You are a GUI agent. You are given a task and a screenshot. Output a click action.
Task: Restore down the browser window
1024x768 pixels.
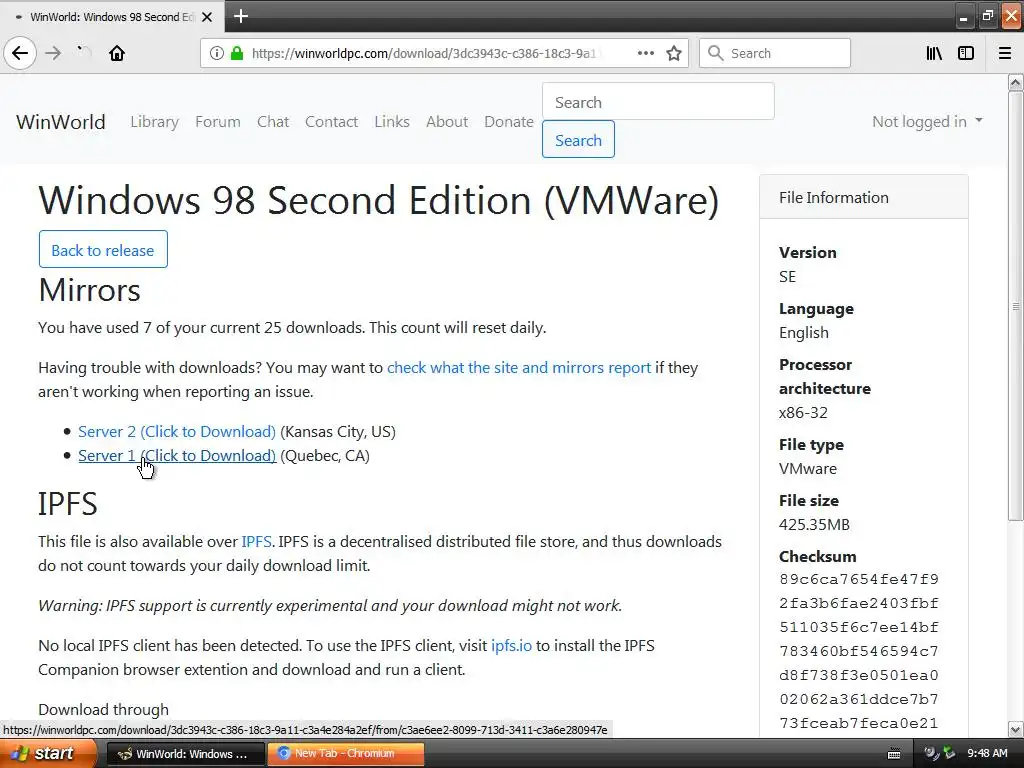987,16
